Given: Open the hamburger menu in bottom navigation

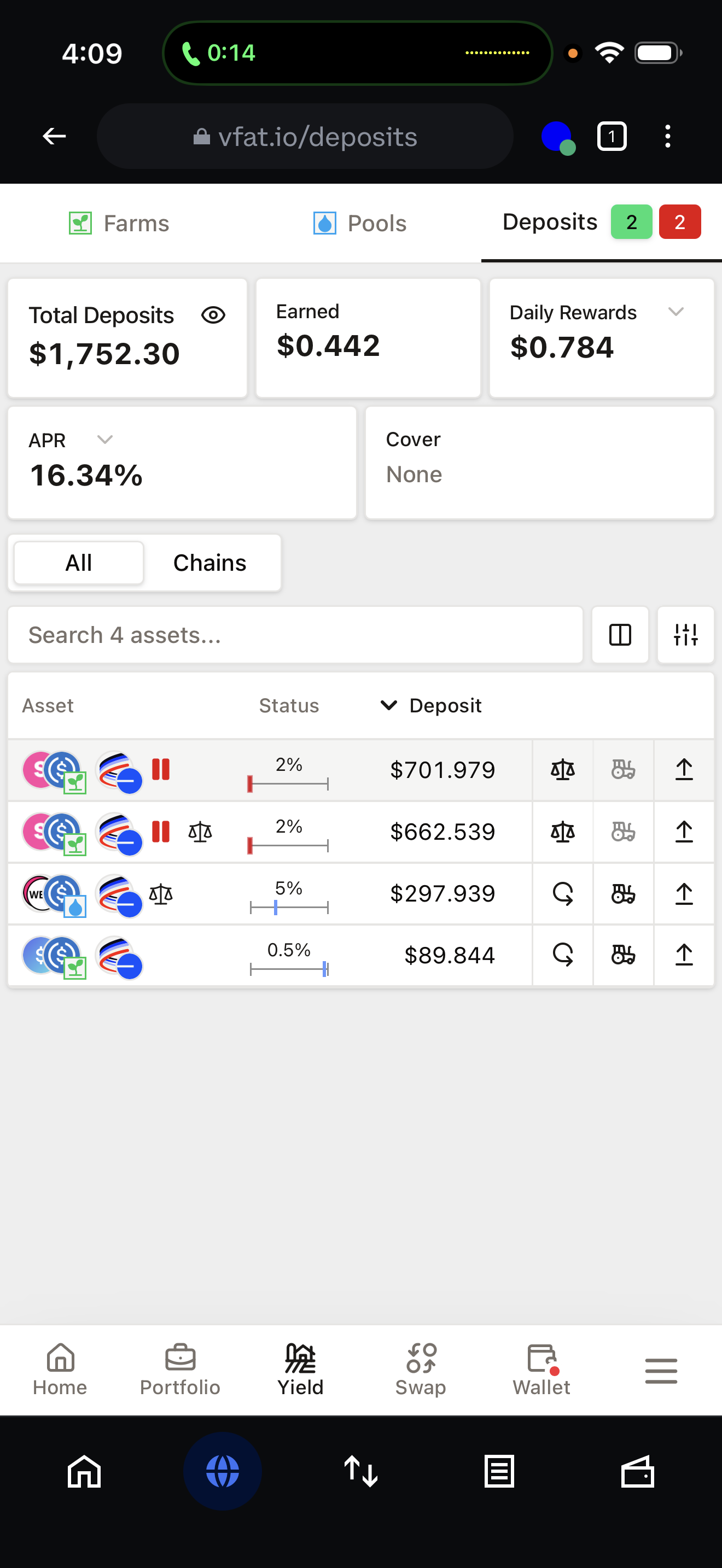Looking at the screenshot, I should tap(661, 1371).
